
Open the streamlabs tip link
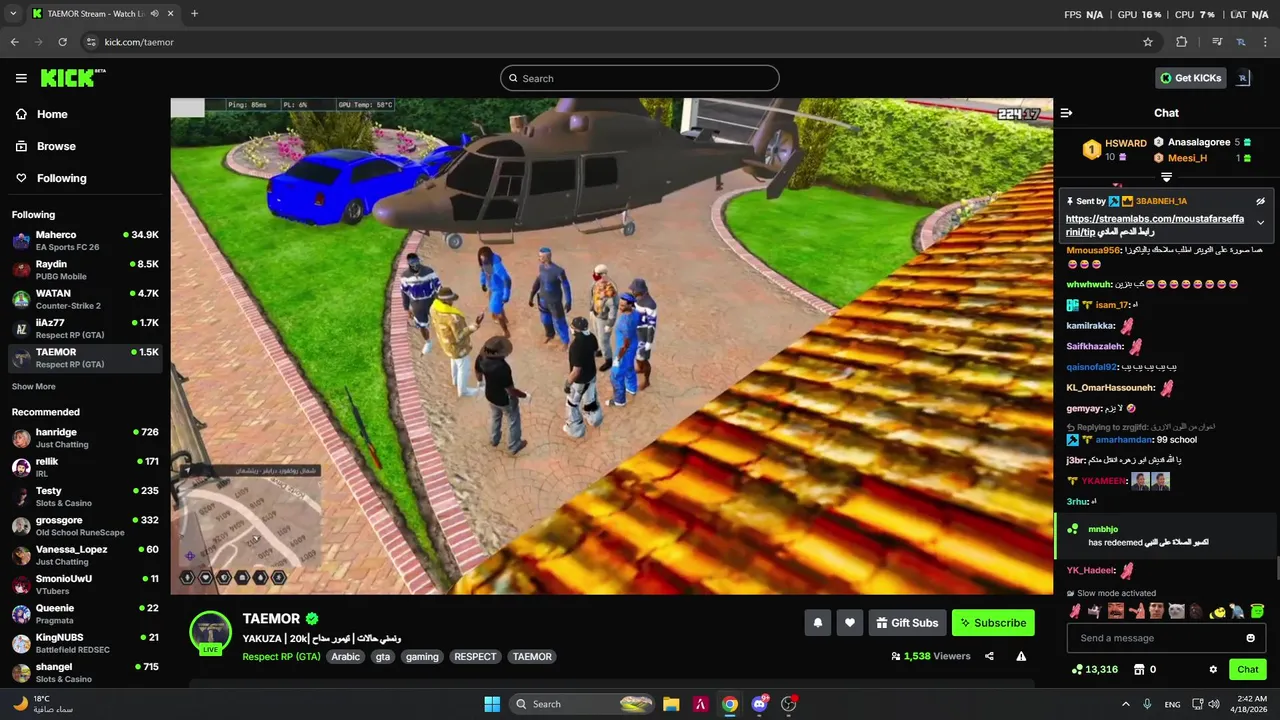1155,225
